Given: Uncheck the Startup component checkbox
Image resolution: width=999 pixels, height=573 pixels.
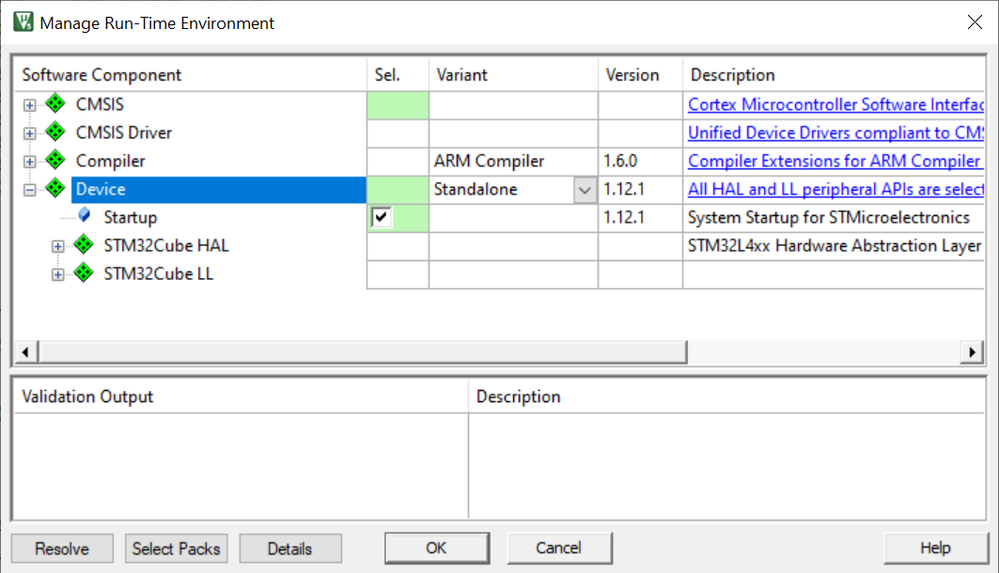Looking at the screenshot, I should pyautogui.click(x=381, y=217).
